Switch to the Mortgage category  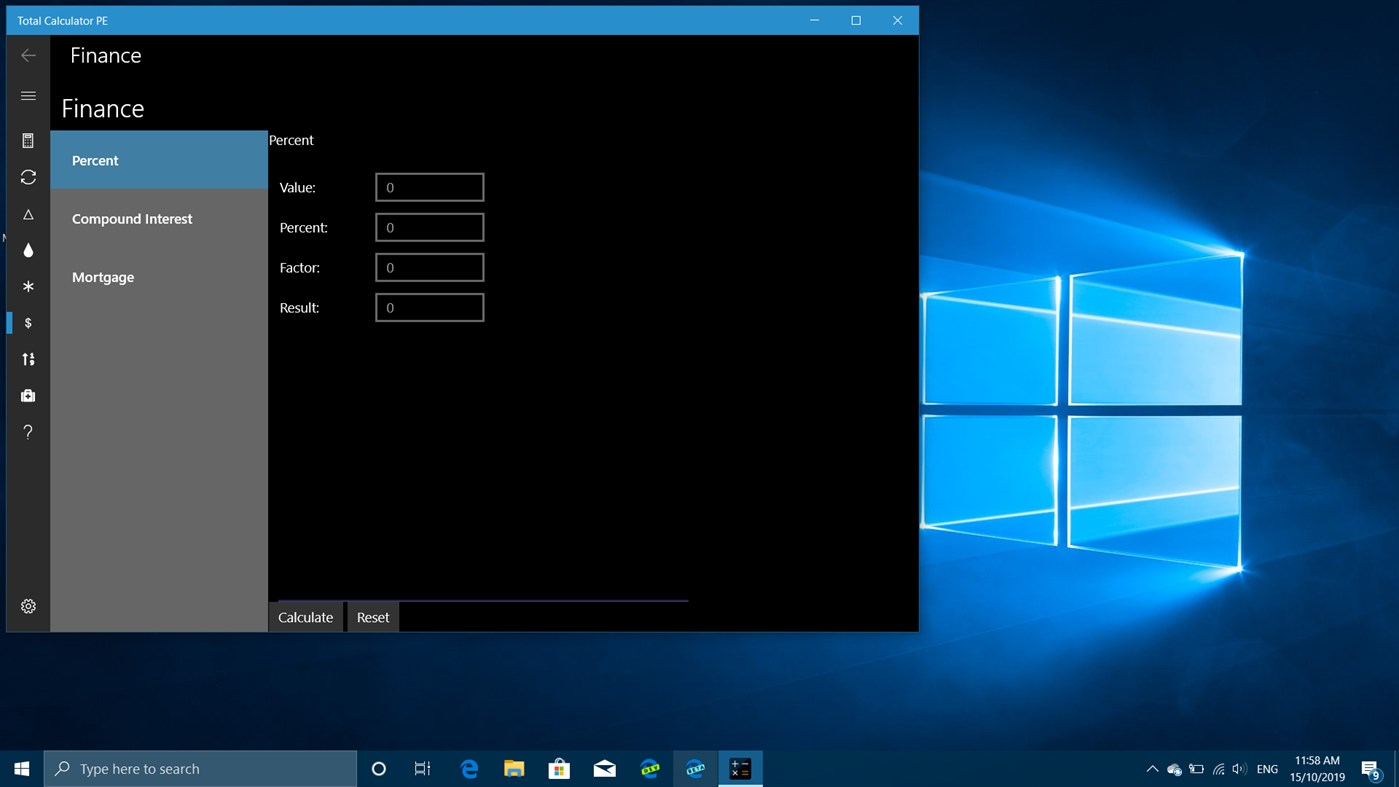103,277
